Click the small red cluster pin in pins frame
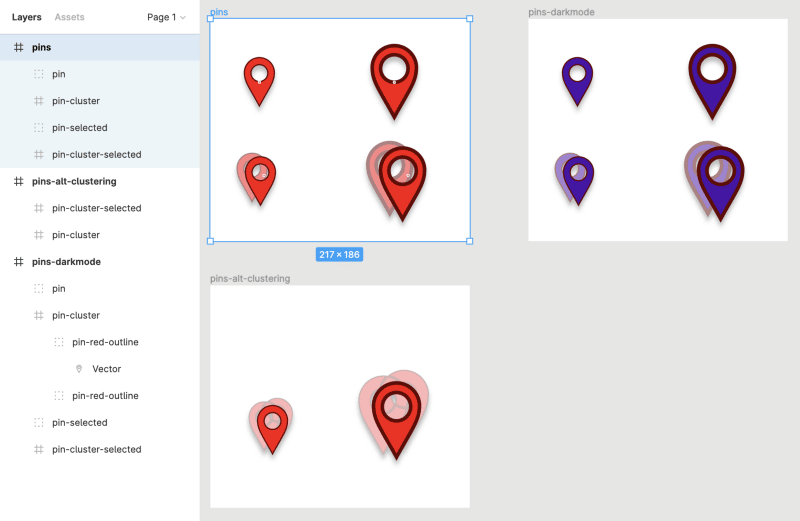 point(257,180)
